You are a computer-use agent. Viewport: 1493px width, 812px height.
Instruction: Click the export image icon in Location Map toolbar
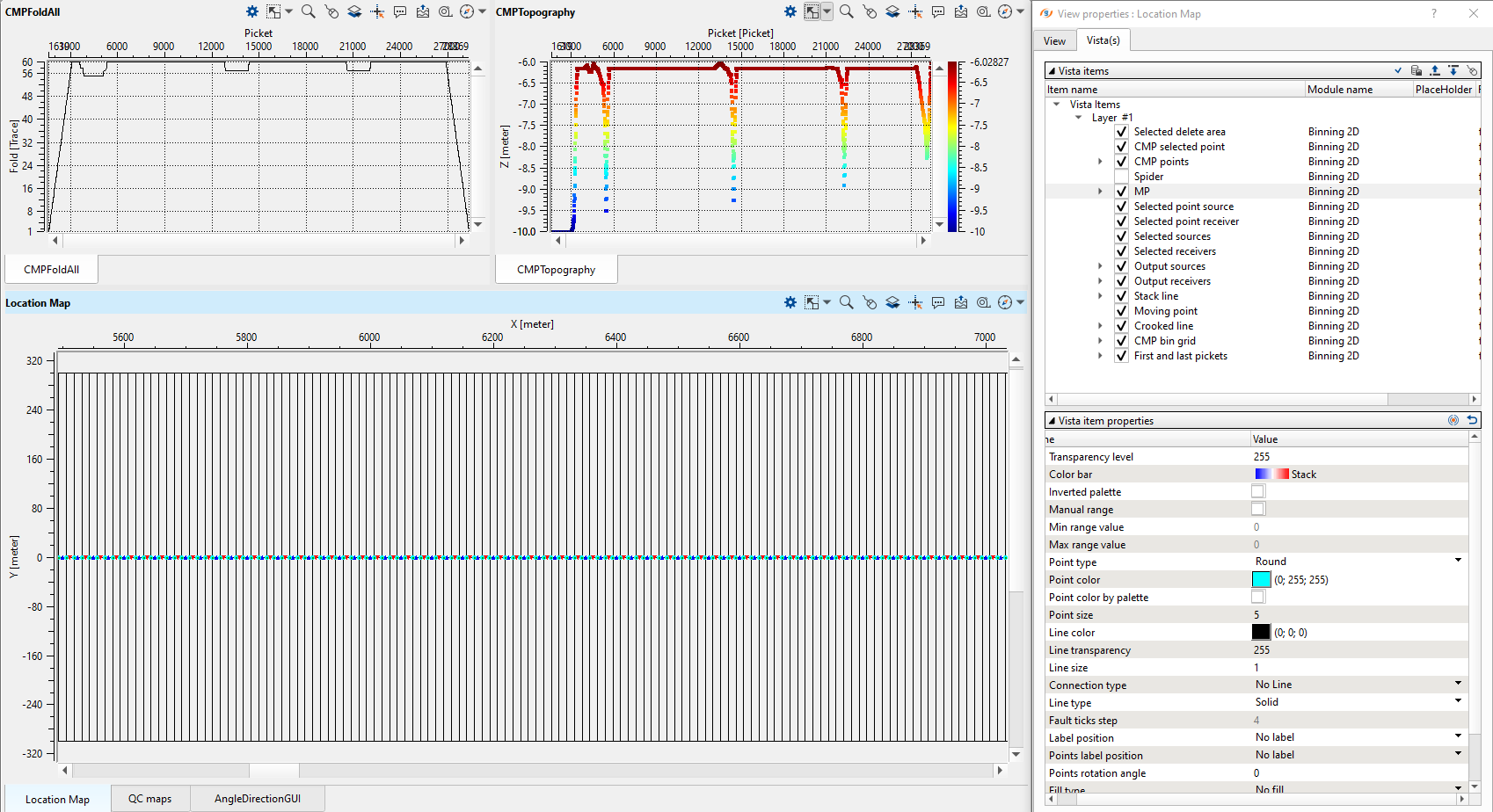(961, 302)
